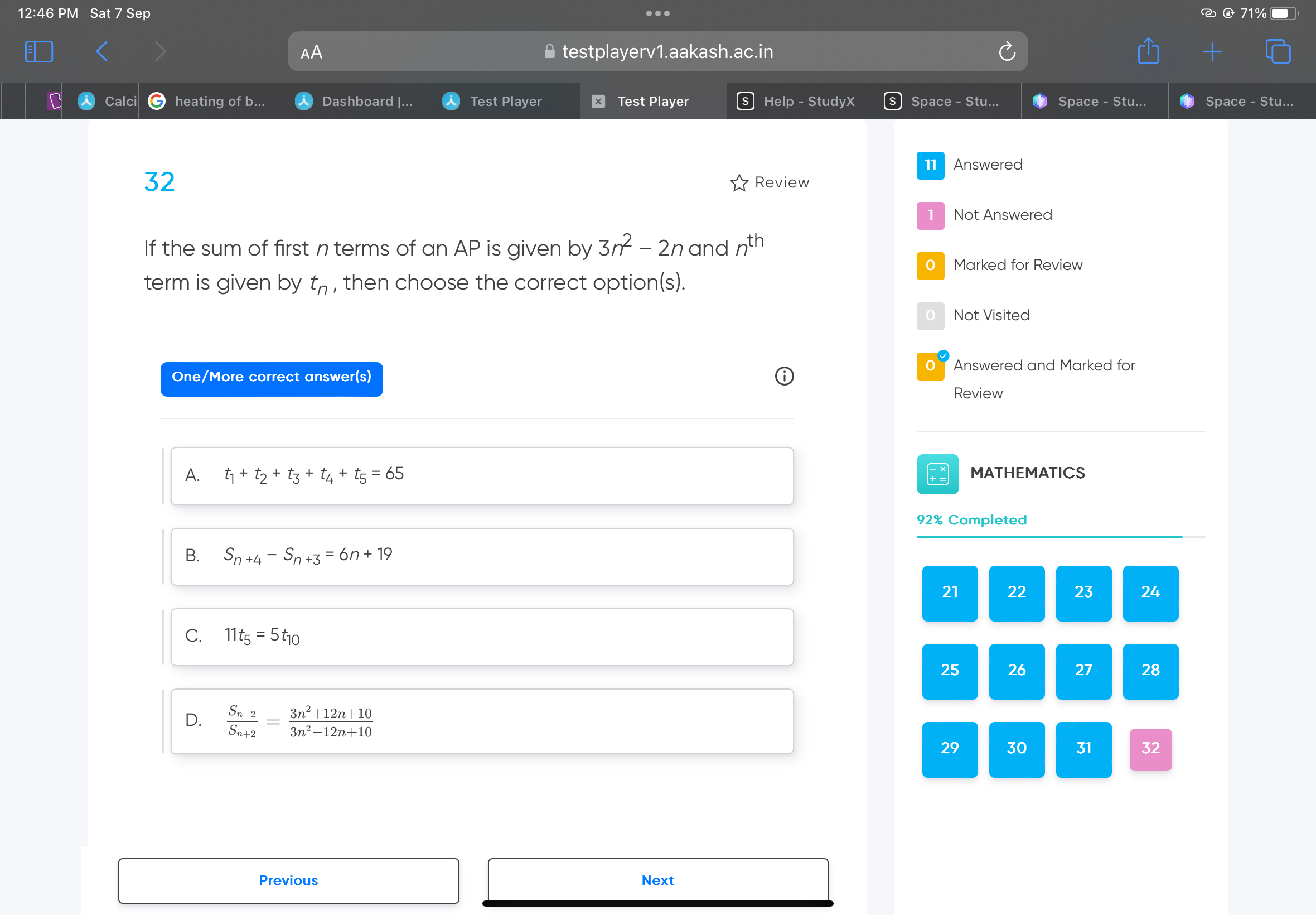Jump to question 29
1316x915 pixels.
click(x=949, y=749)
